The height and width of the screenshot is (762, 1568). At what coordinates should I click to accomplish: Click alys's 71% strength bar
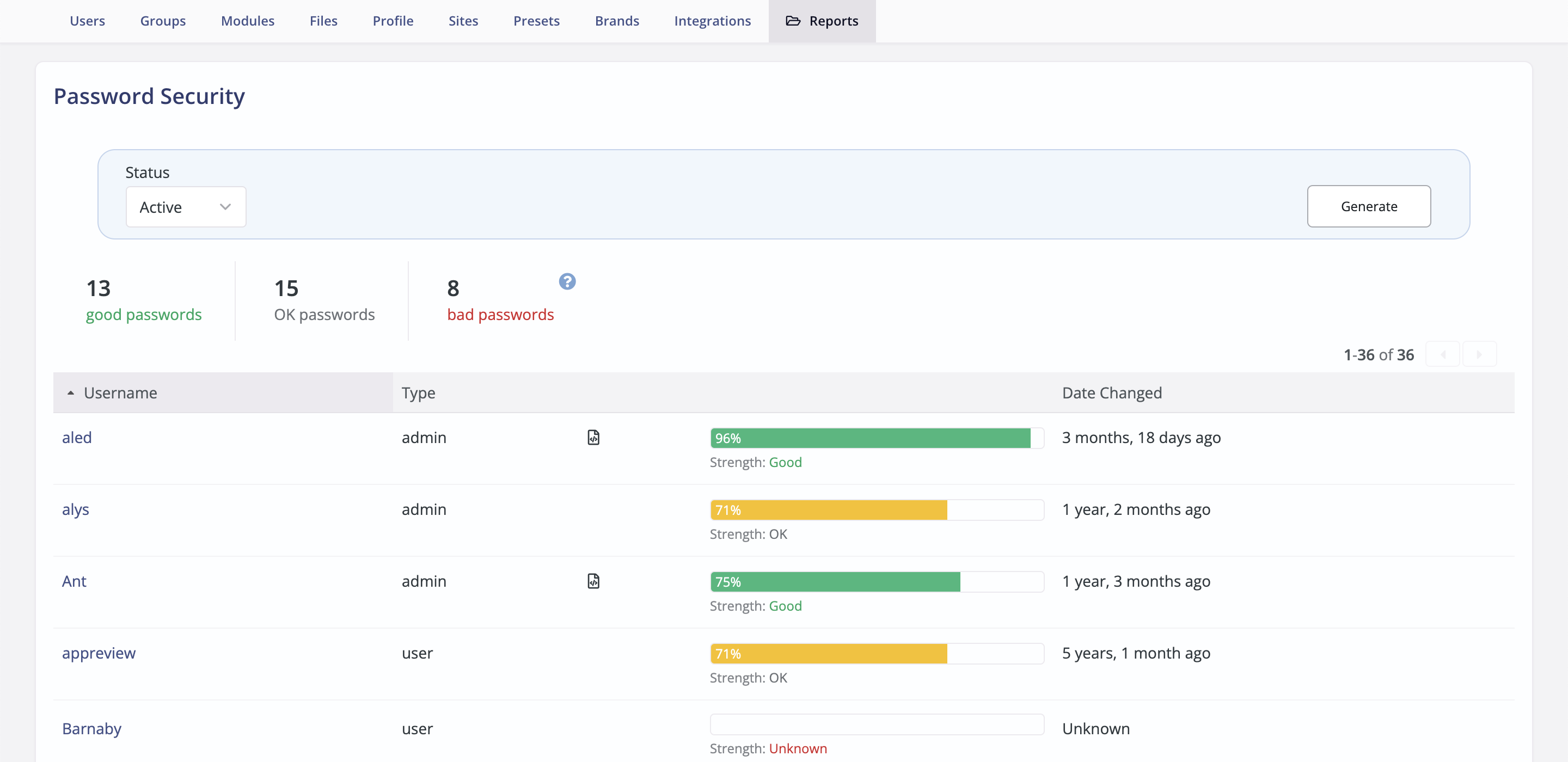pyautogui.click(x=828, y=509)
